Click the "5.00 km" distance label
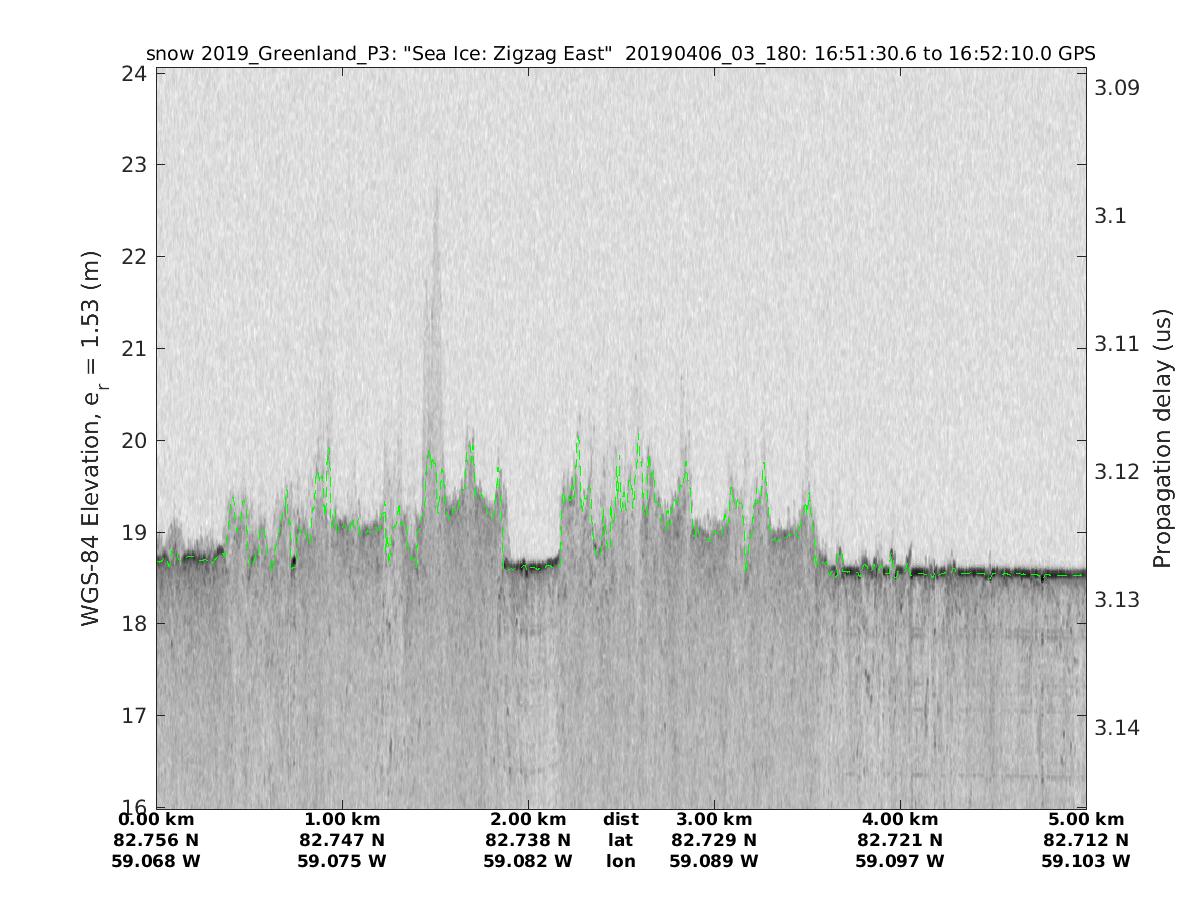This screenshot has width=1200, height=900. [x=1086, y=819]
